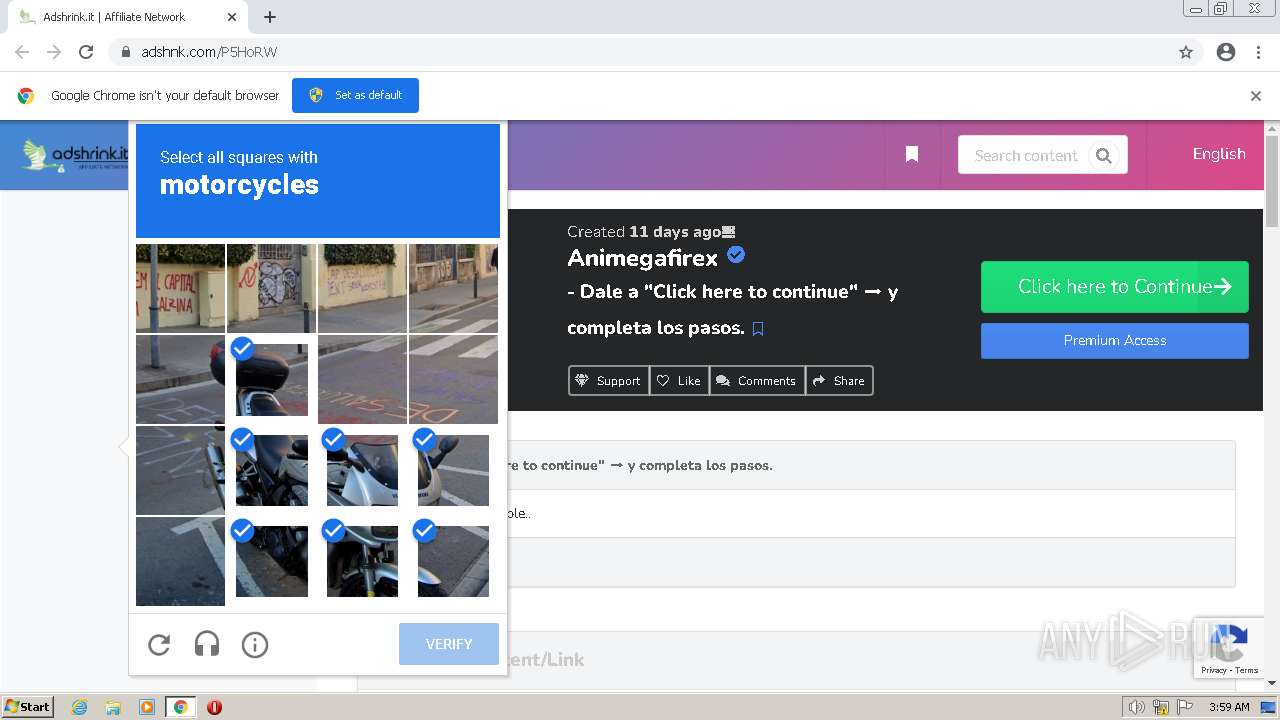The height and width of the screenshot is (720, 1280).
Task: Open Windows Explorer folder from taskbar
Action: point(113,707)
